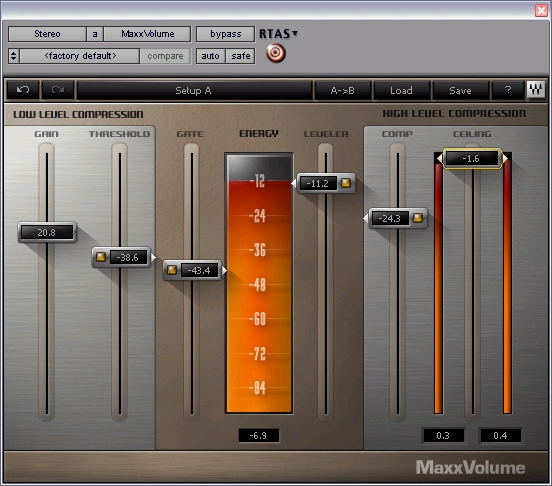Open the RTAS format dropdown arrow
The image size is (552, 486).
[295, 33]
